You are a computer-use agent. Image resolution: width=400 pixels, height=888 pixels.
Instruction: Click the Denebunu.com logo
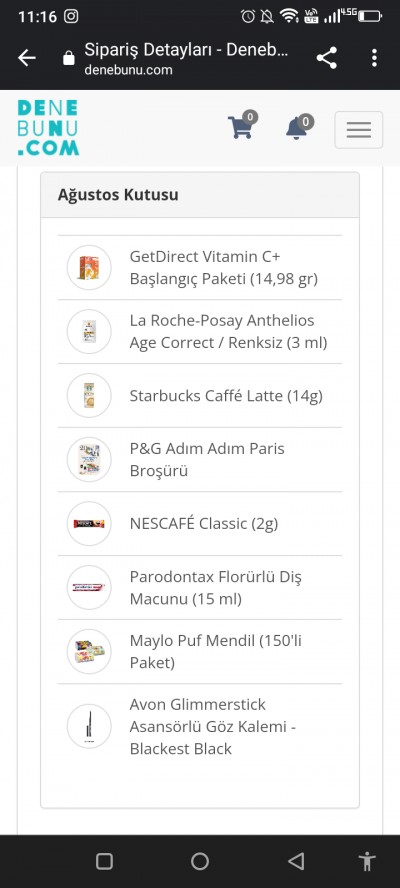coord(48,128)
